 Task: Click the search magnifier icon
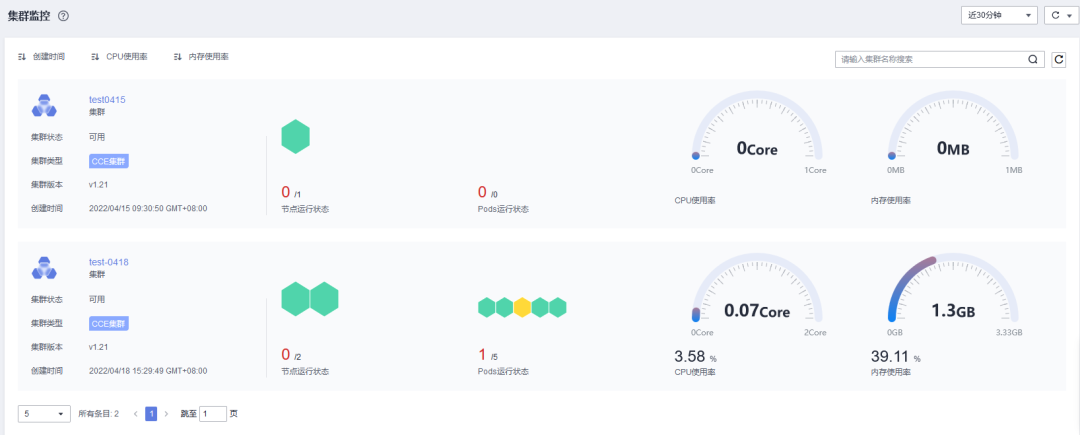point(1032,60)
